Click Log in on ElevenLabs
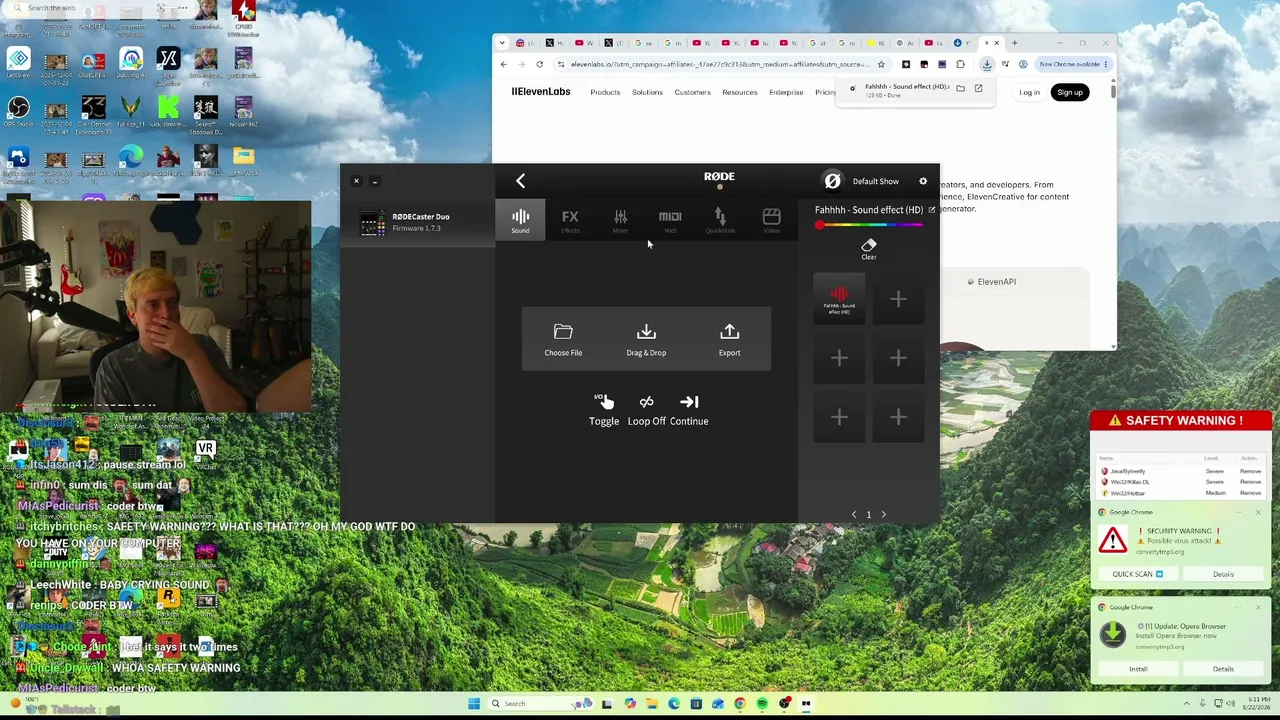The image size is (1280, 720). 1029,92
